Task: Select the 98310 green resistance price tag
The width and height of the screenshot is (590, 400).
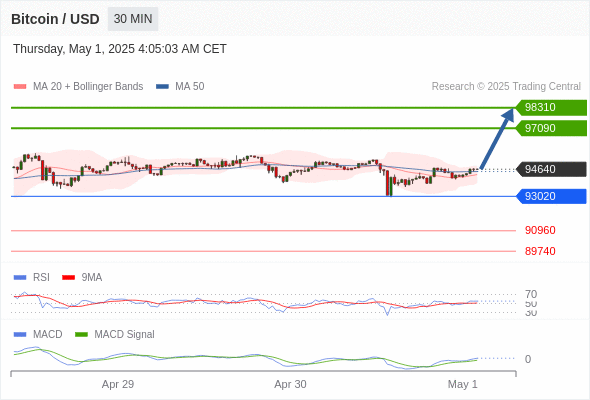Action: (551, 107)
